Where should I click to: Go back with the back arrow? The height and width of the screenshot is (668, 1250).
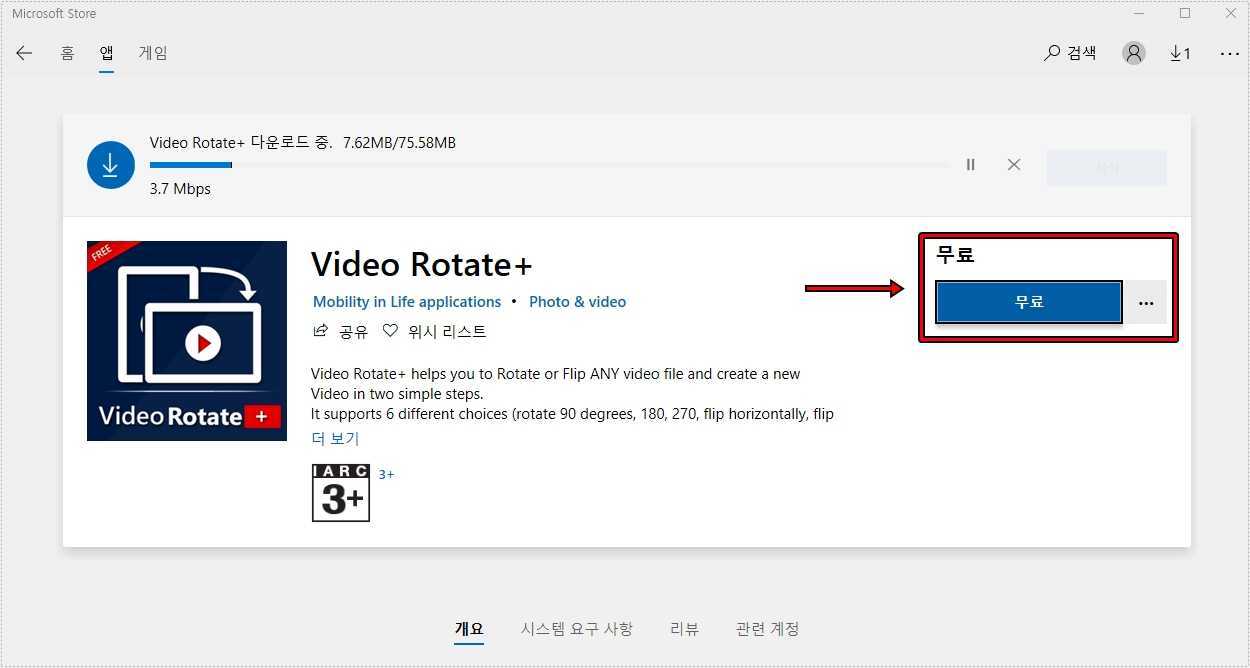pyautogui.click(x=24, y=53)
